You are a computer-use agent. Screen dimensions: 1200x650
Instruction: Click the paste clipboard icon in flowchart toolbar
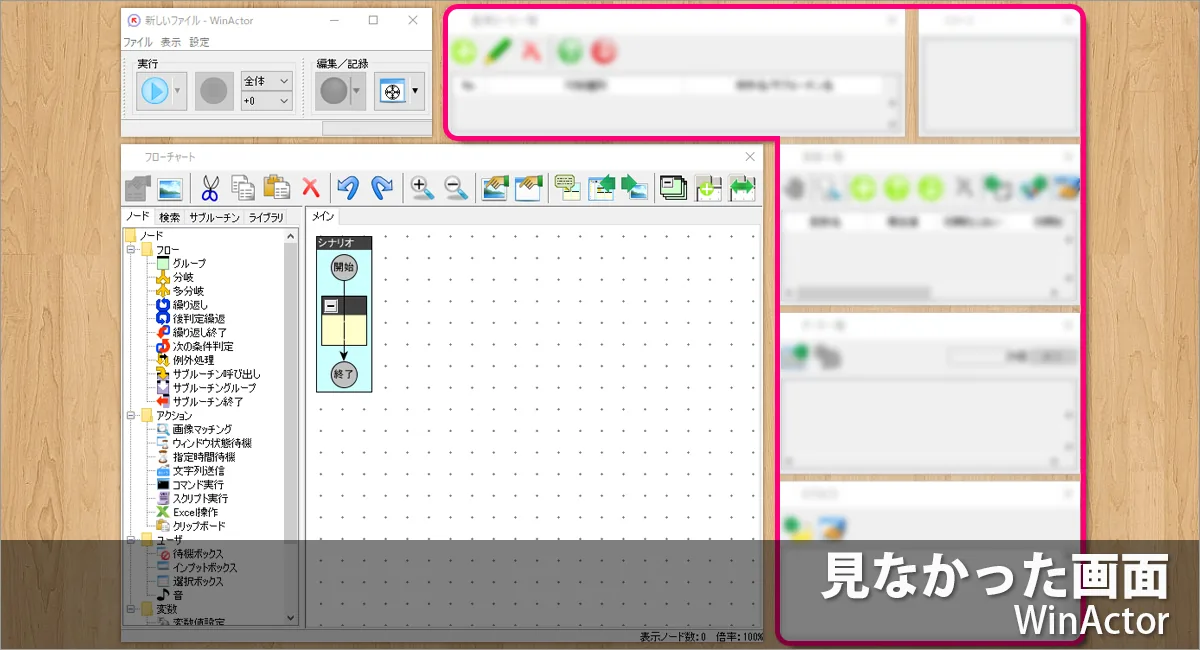[x=276, y=187]
